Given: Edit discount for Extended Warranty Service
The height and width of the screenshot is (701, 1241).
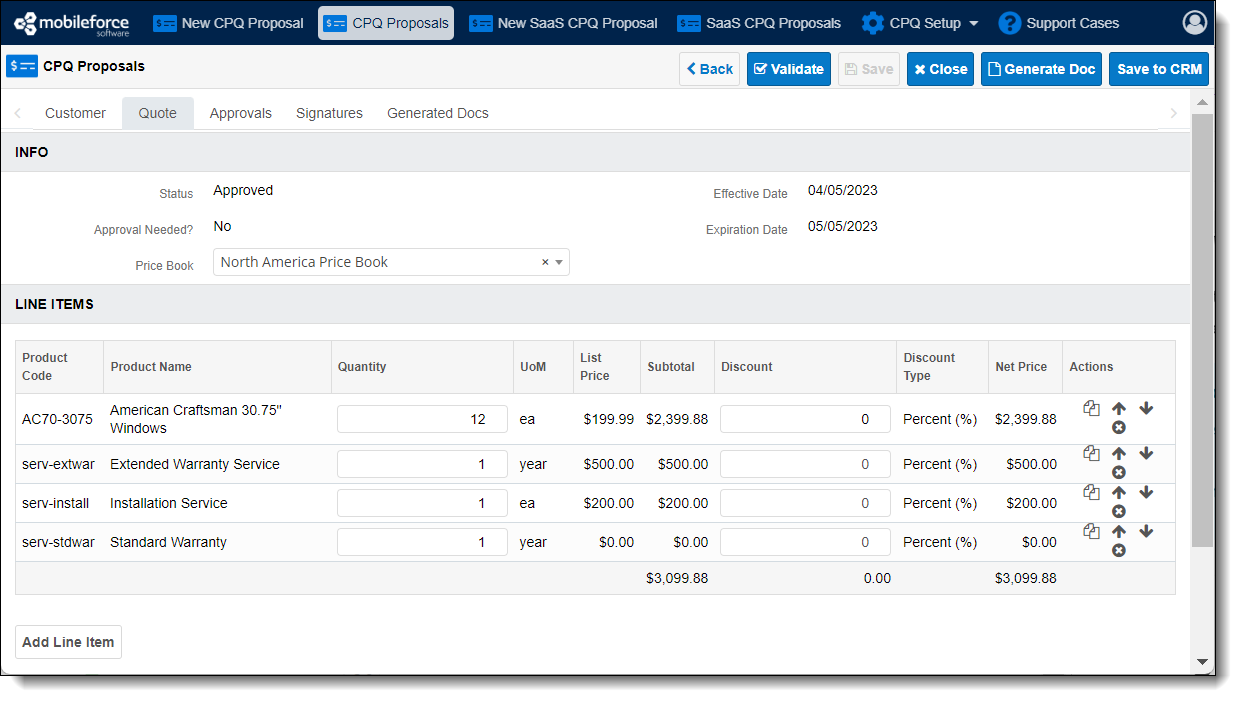Looking at the screenshot, I should 805,464.
